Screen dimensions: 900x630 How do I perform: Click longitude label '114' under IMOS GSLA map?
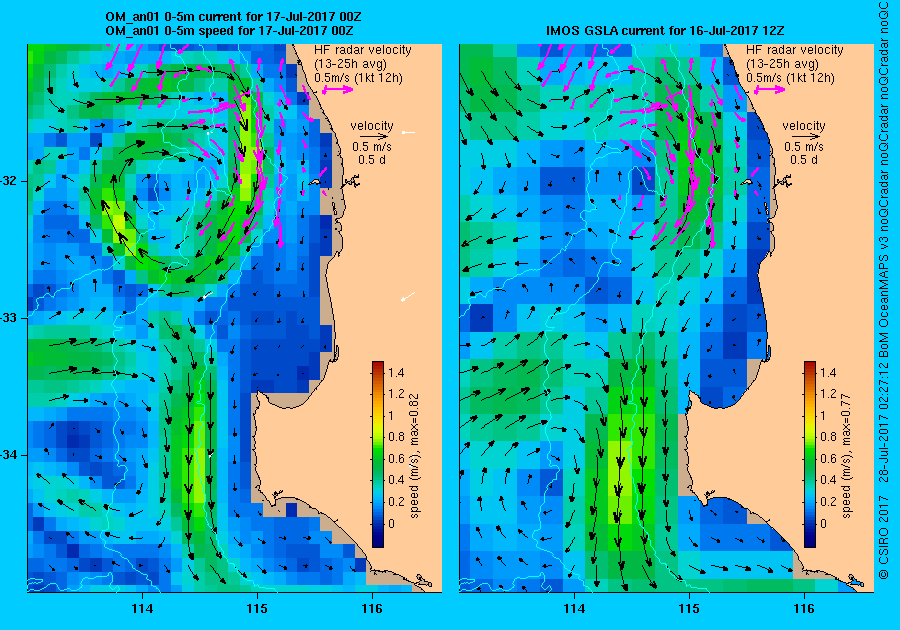tap(574, 609)
